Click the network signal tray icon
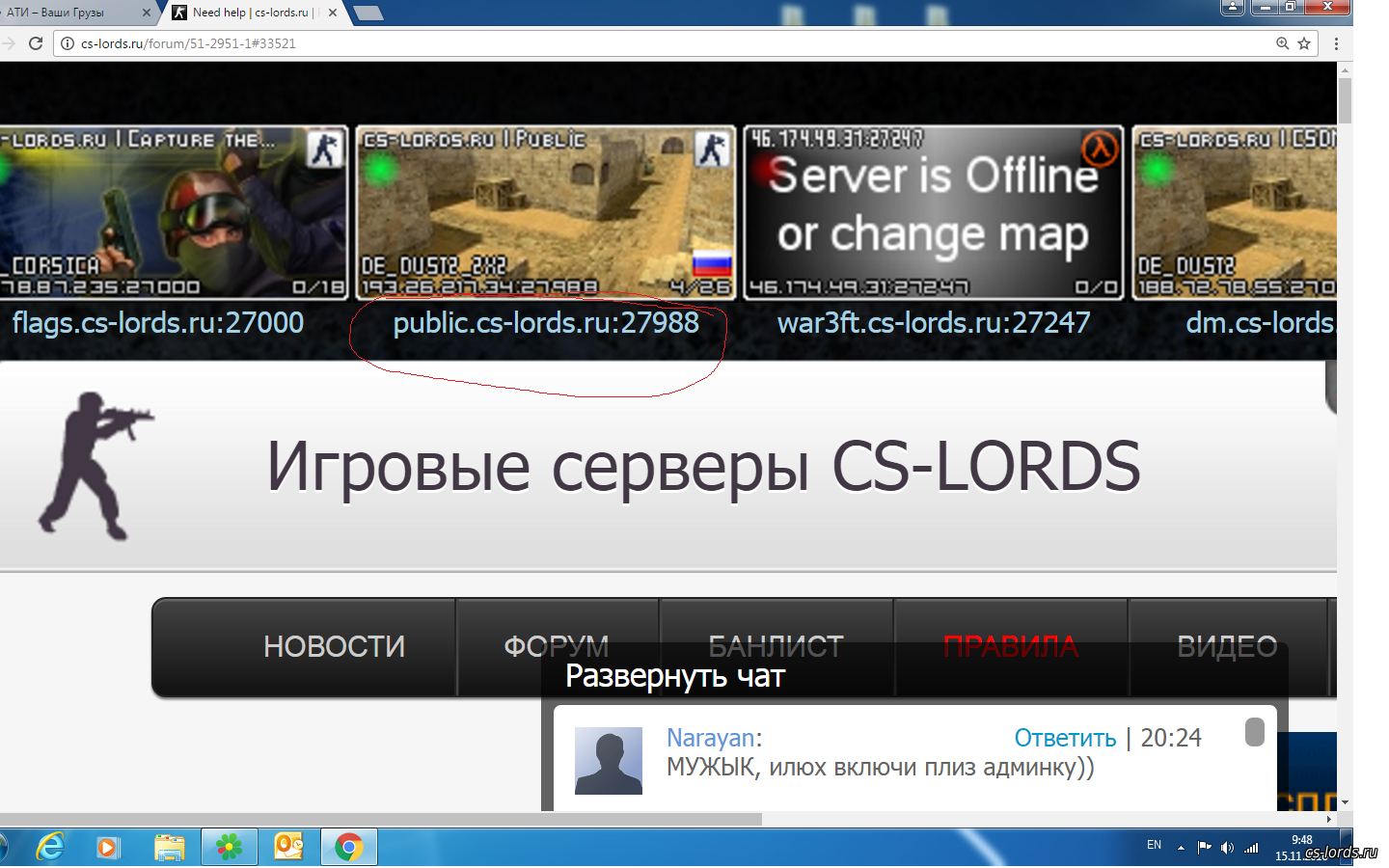This screenshot has height=868, width=1389. click(x=1251, y=848)
